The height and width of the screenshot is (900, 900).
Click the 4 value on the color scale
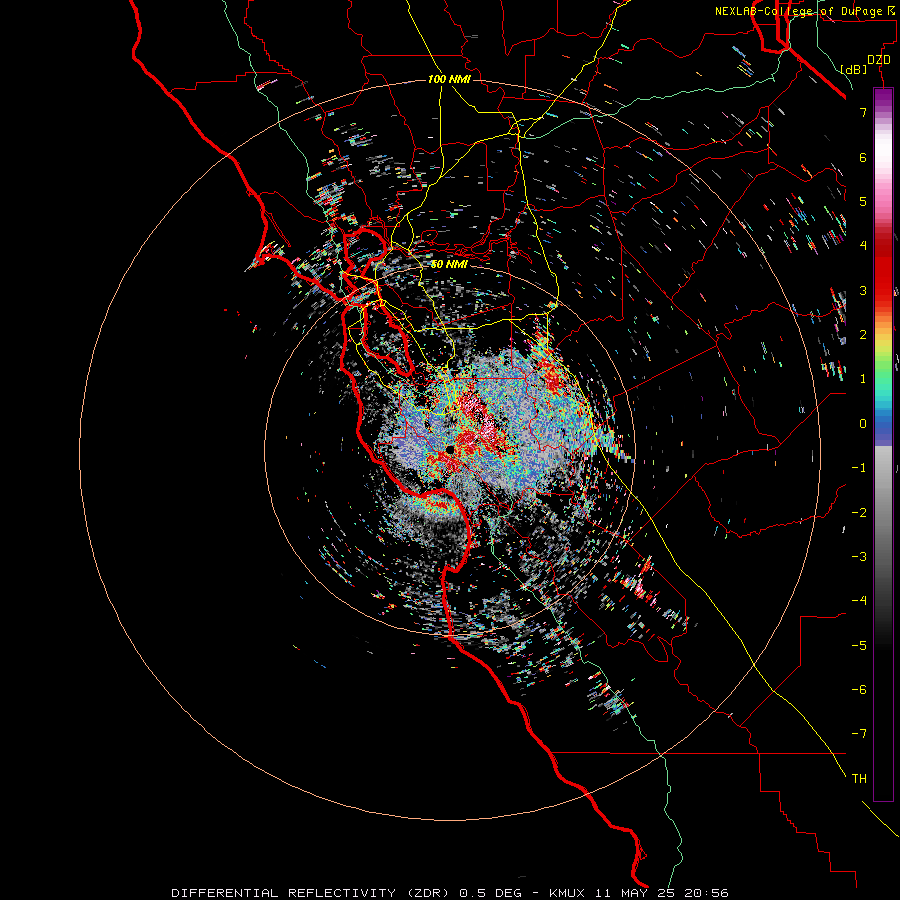click(x=863, y=246)
